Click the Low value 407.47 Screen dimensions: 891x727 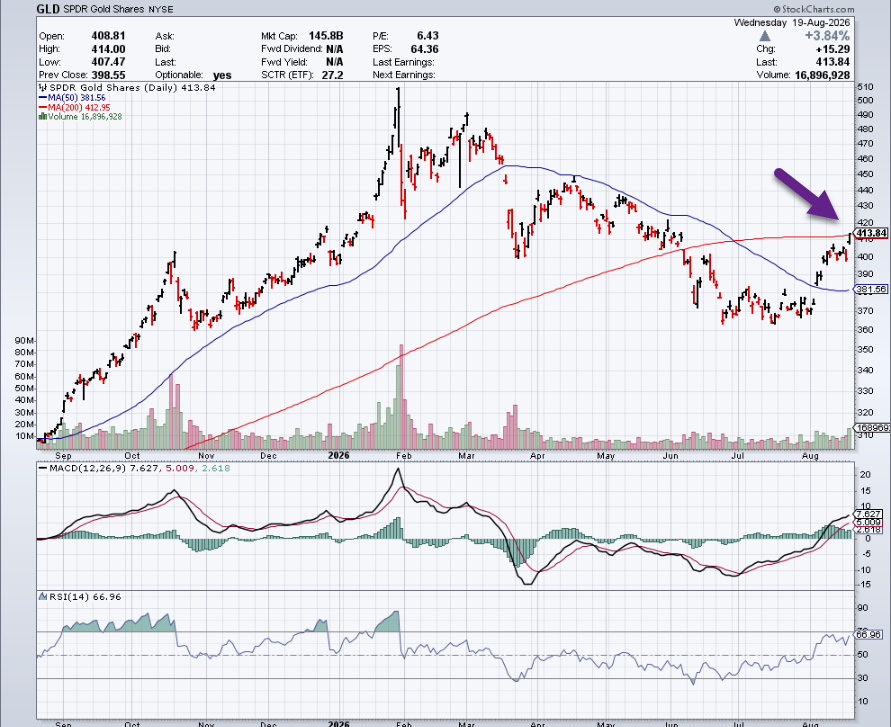[x=108, y=62]
